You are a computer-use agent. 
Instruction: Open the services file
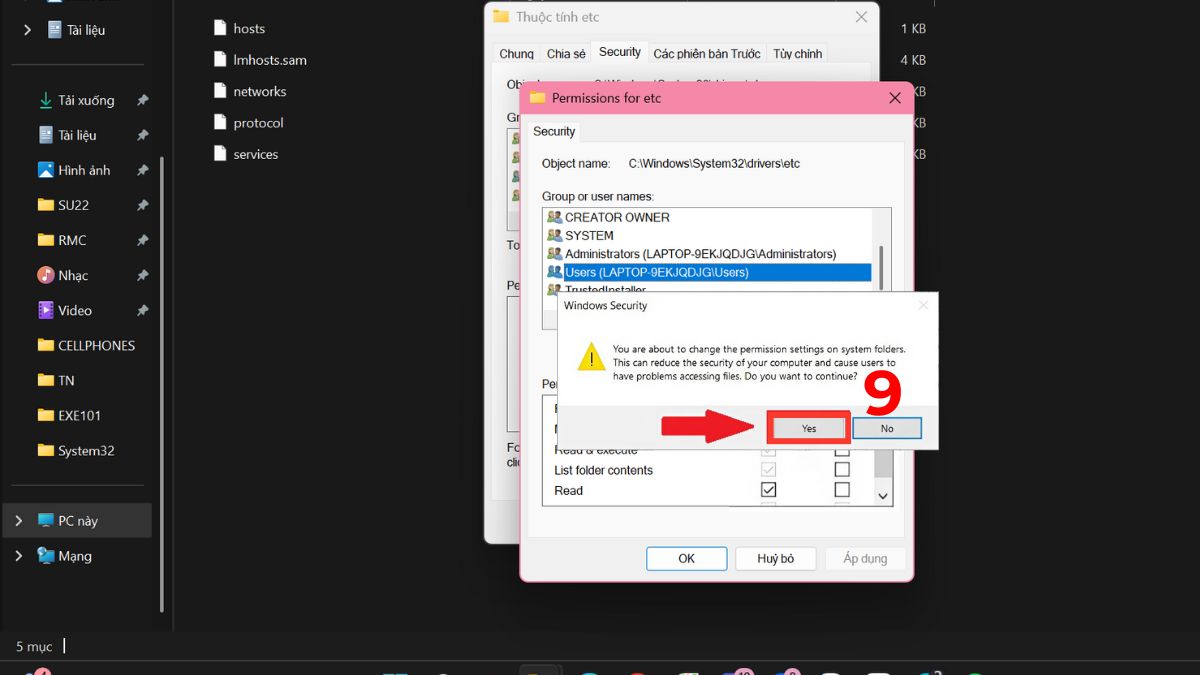[256, 154]
